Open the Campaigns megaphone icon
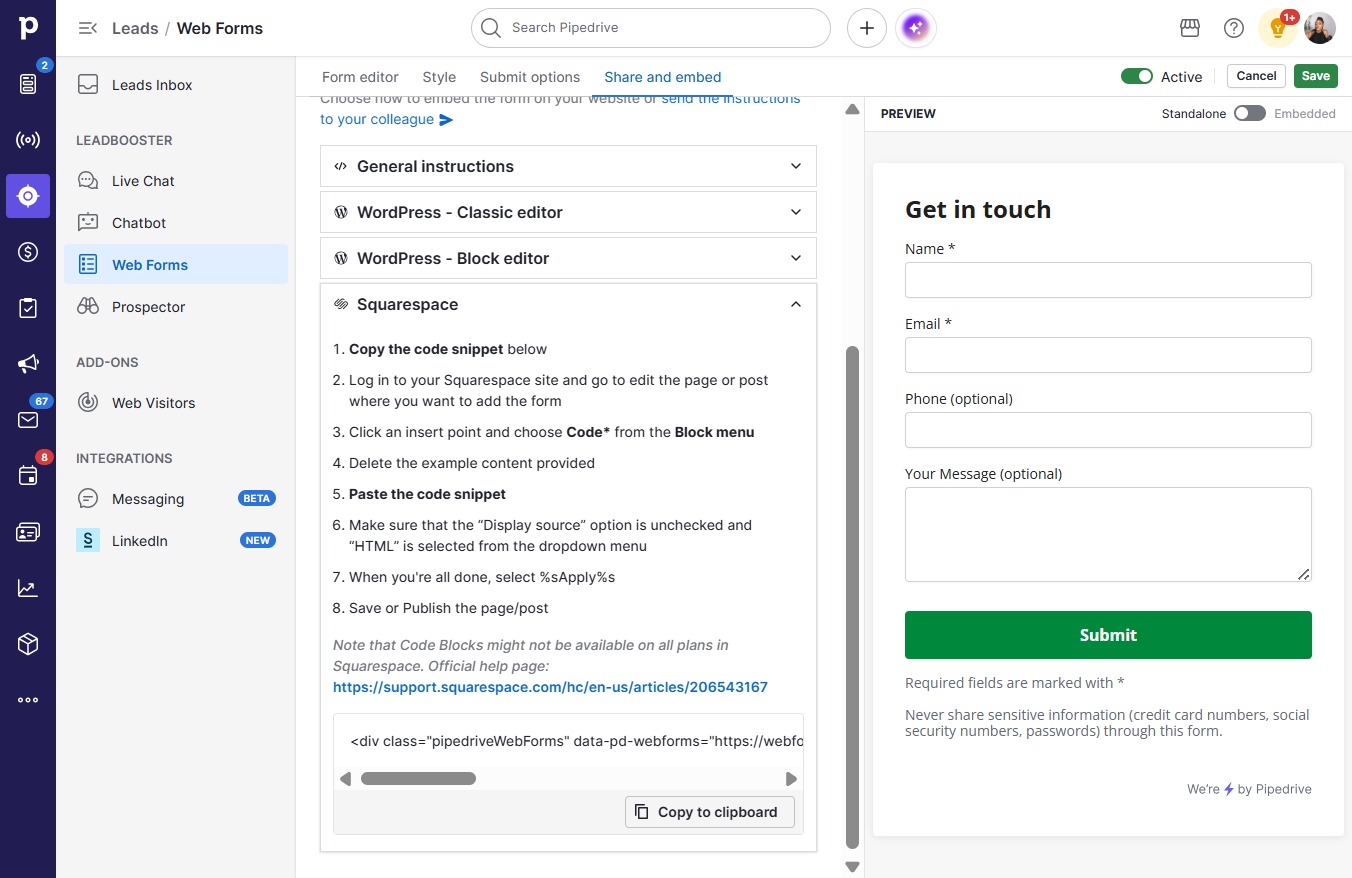 [x=28, y=364]
